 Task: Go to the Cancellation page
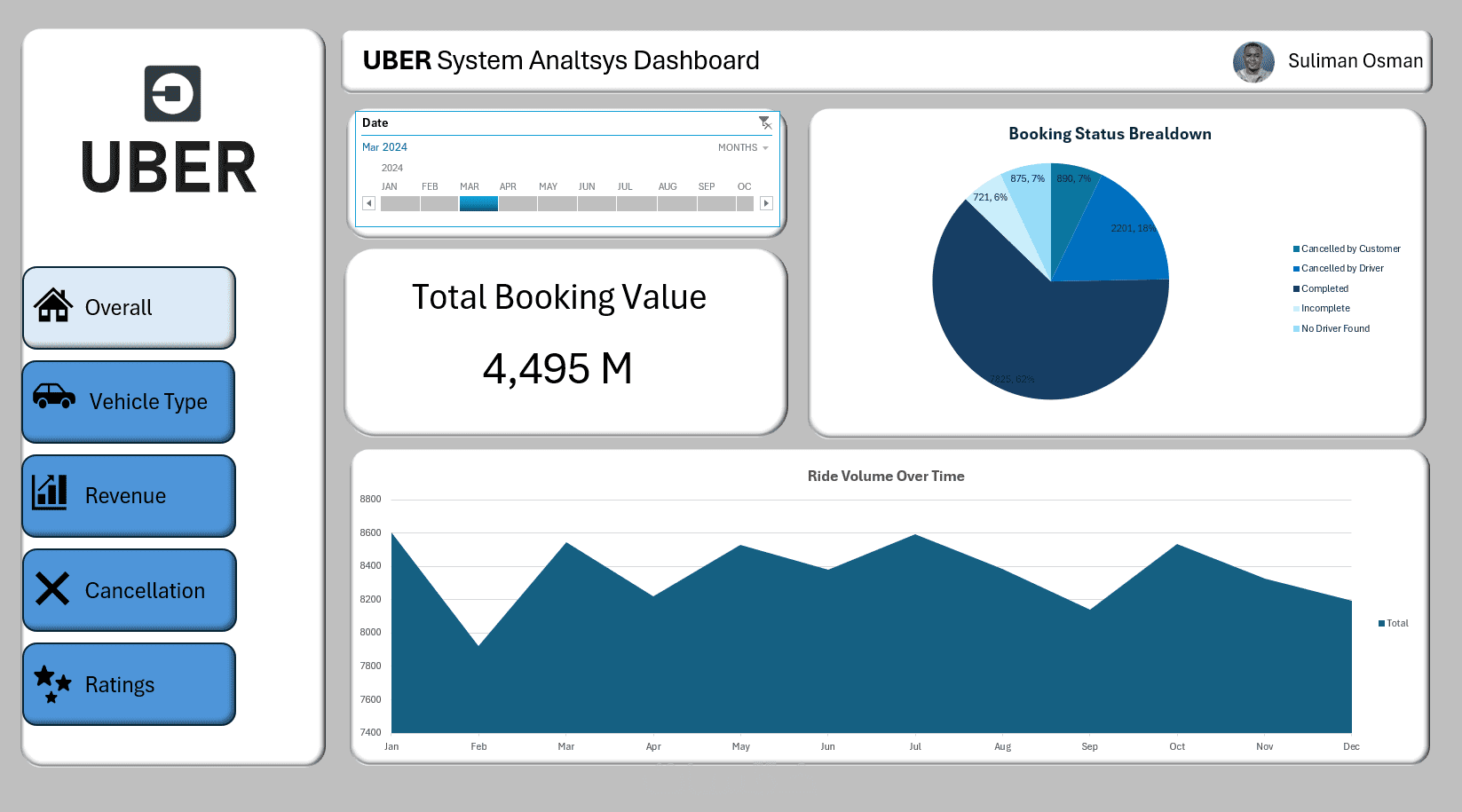click(x=130, y=590)
